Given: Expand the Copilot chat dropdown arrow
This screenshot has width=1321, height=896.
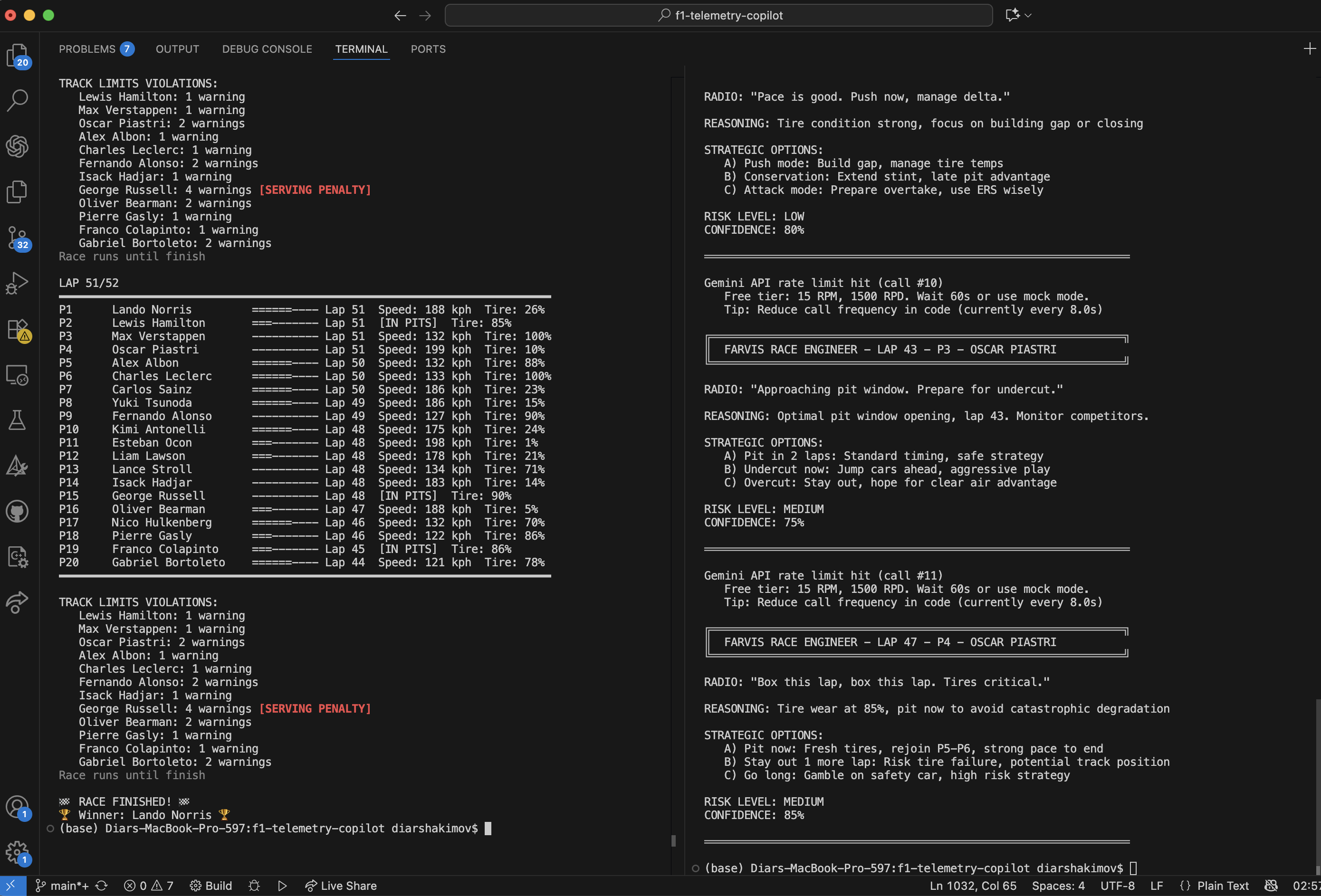Looking at the screenshot, I should click(x=1028, y=15).
